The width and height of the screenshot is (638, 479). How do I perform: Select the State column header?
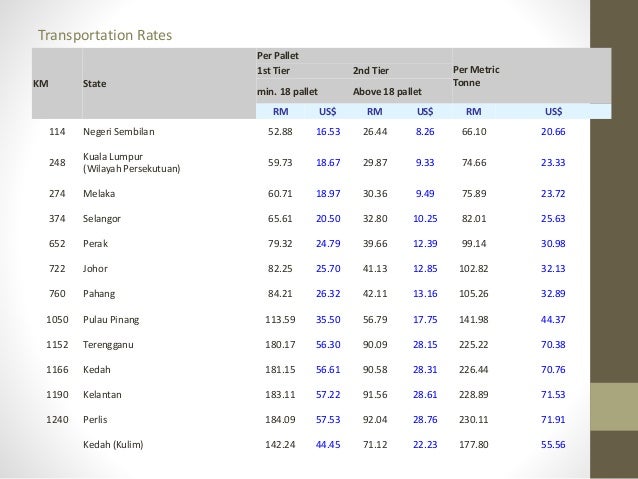97,85
